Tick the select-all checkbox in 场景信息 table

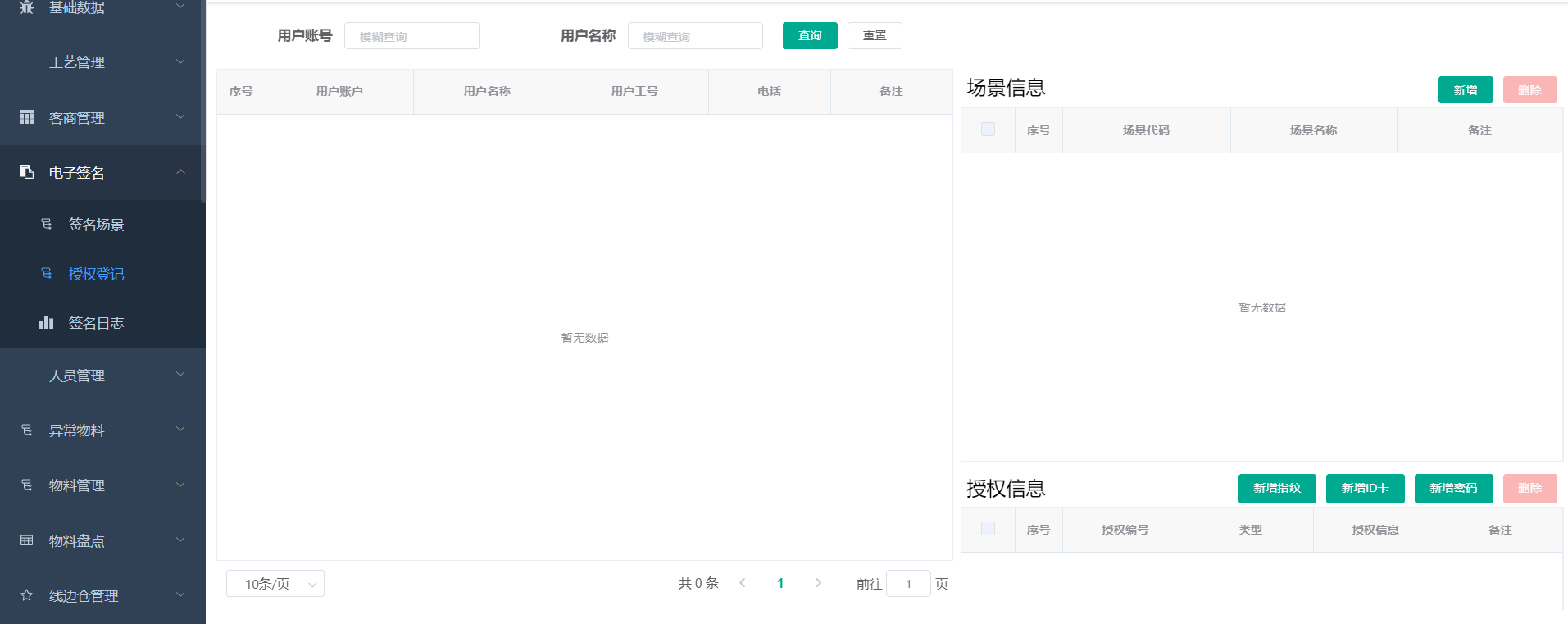pyautogui.click(x=988, y=130)
